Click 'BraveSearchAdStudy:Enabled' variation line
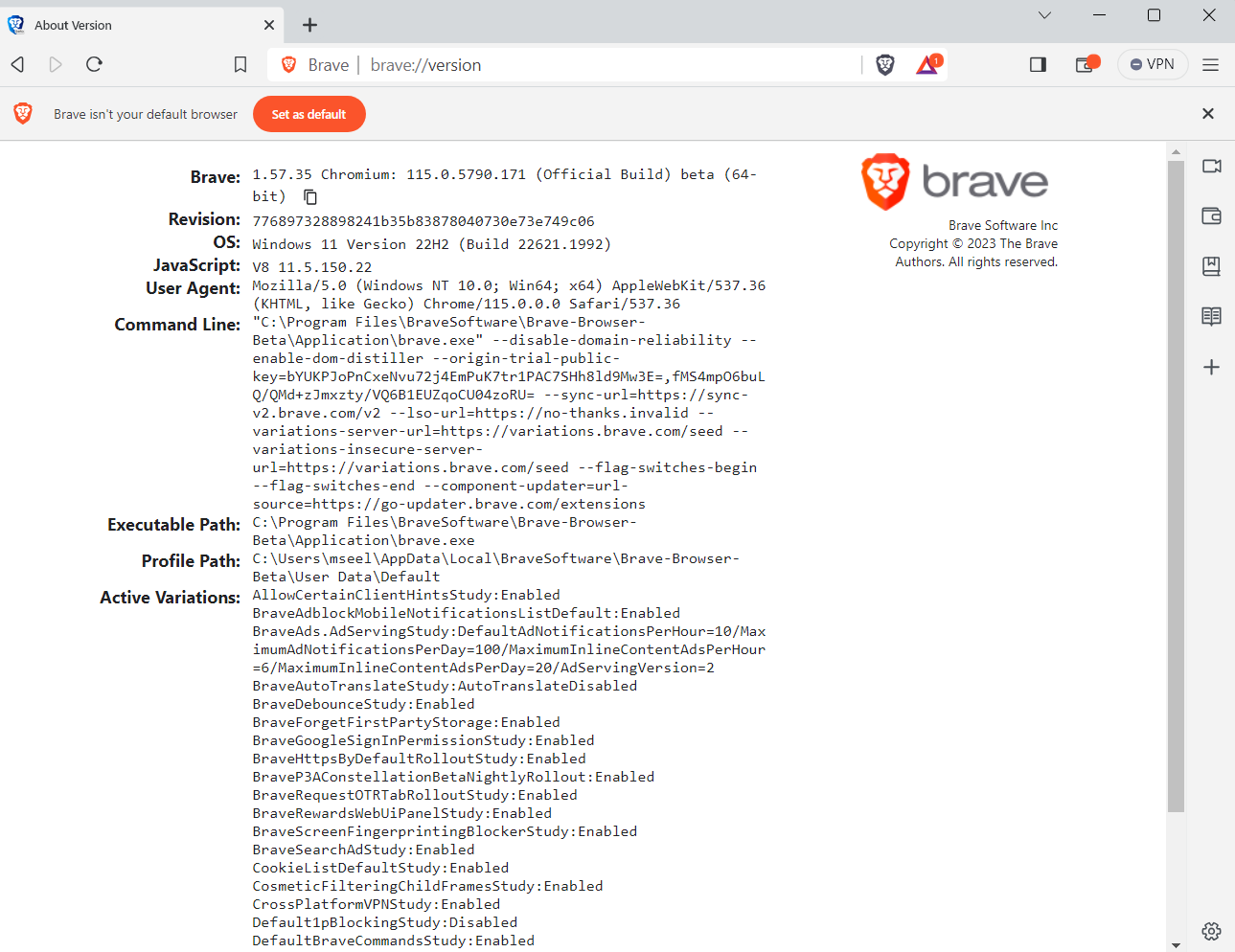Viewport: 1235px width, 952px height. click(x=363, y=850)
